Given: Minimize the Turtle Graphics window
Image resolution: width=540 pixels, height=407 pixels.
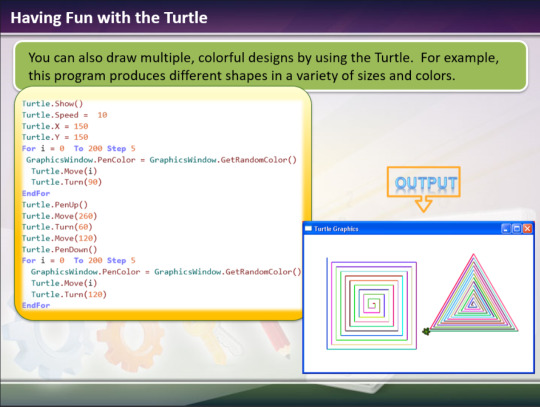Looking at the screenshot, I should (506, 229).
